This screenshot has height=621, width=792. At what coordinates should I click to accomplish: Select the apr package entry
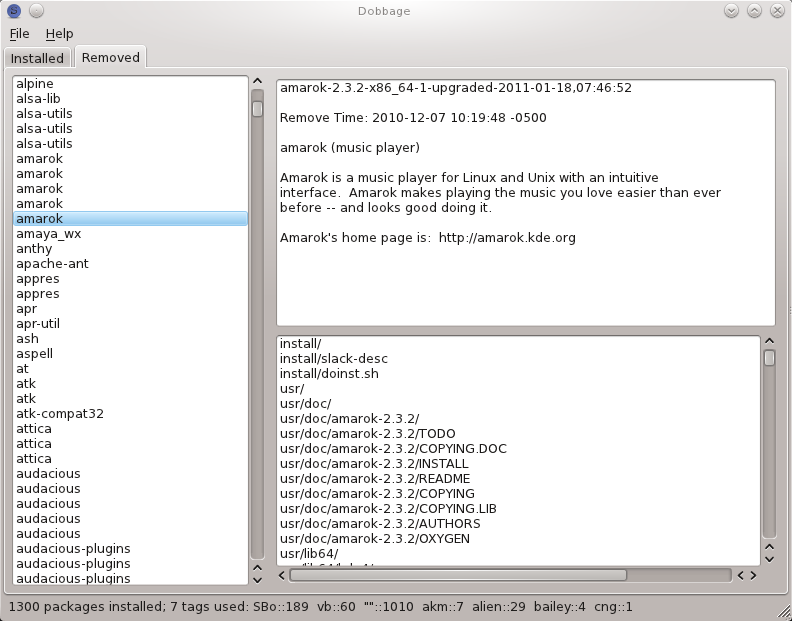(x=130, y=308)
